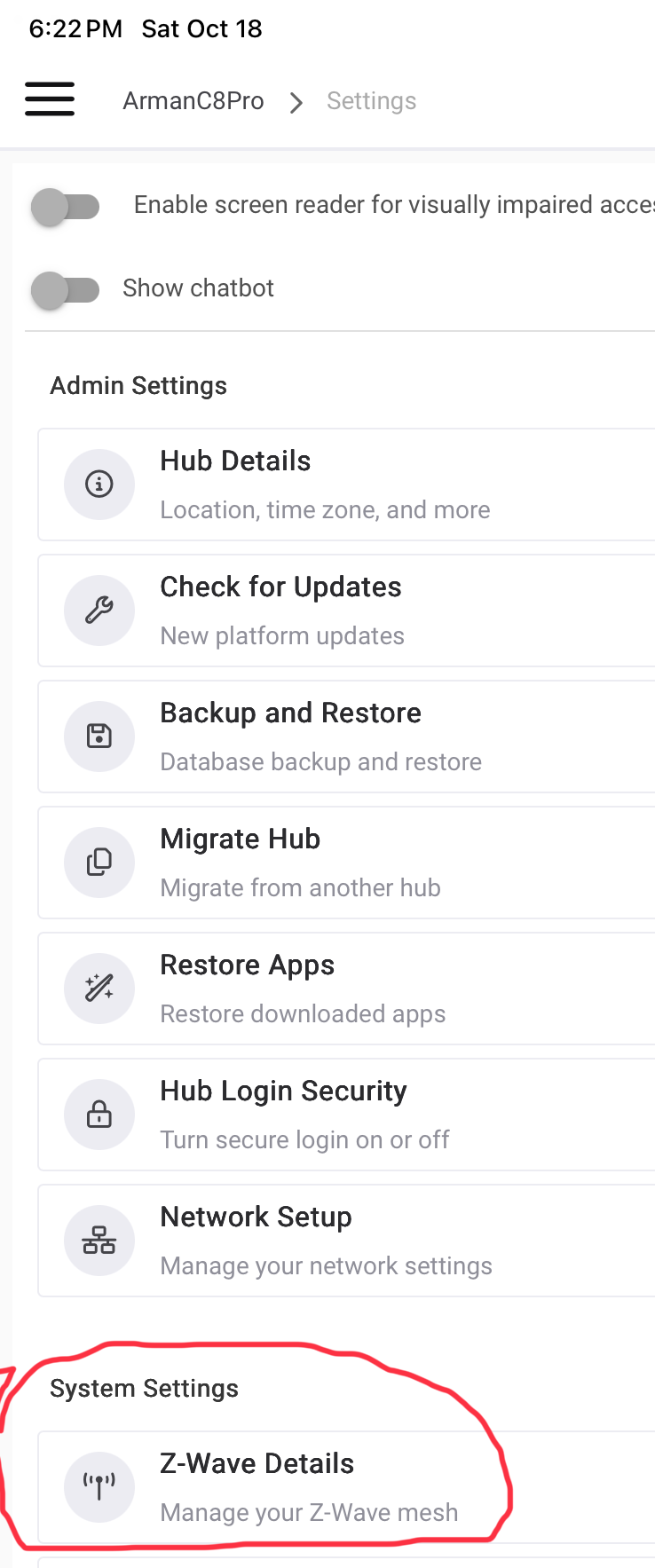655x1568 pixels.
Task: Click the Restore Apps magic wand icon
Action: [99, 989]
